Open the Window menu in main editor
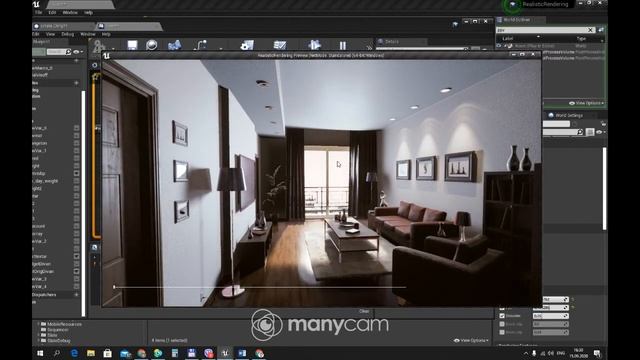Viewport: 640px width, 360px height. tap(70, 13)
